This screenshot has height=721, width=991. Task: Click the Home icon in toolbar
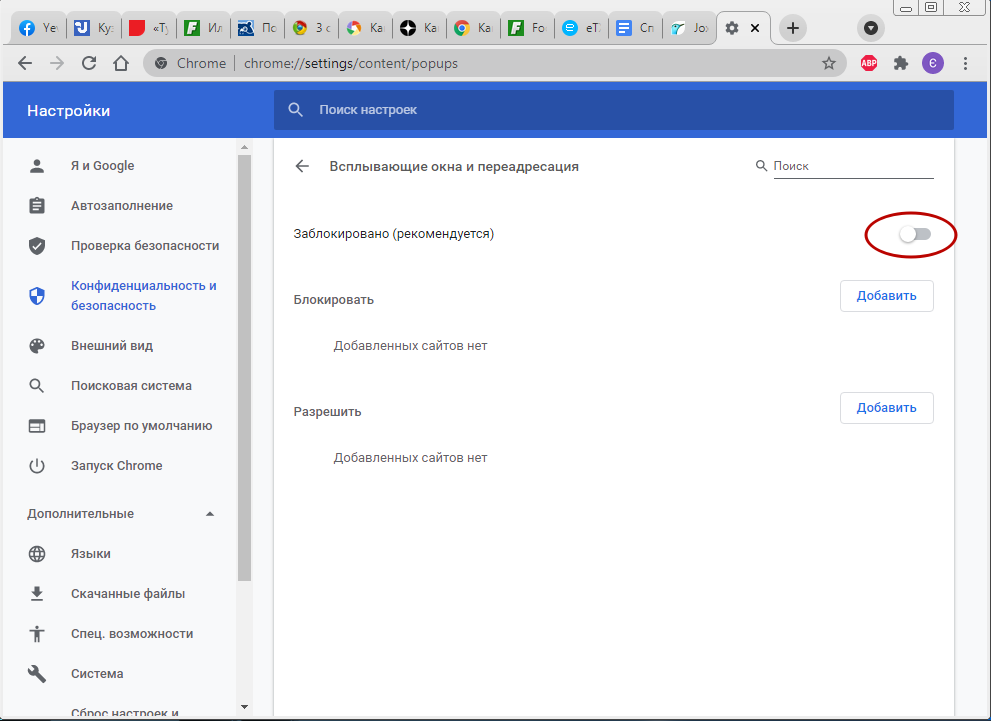[121, 63]
